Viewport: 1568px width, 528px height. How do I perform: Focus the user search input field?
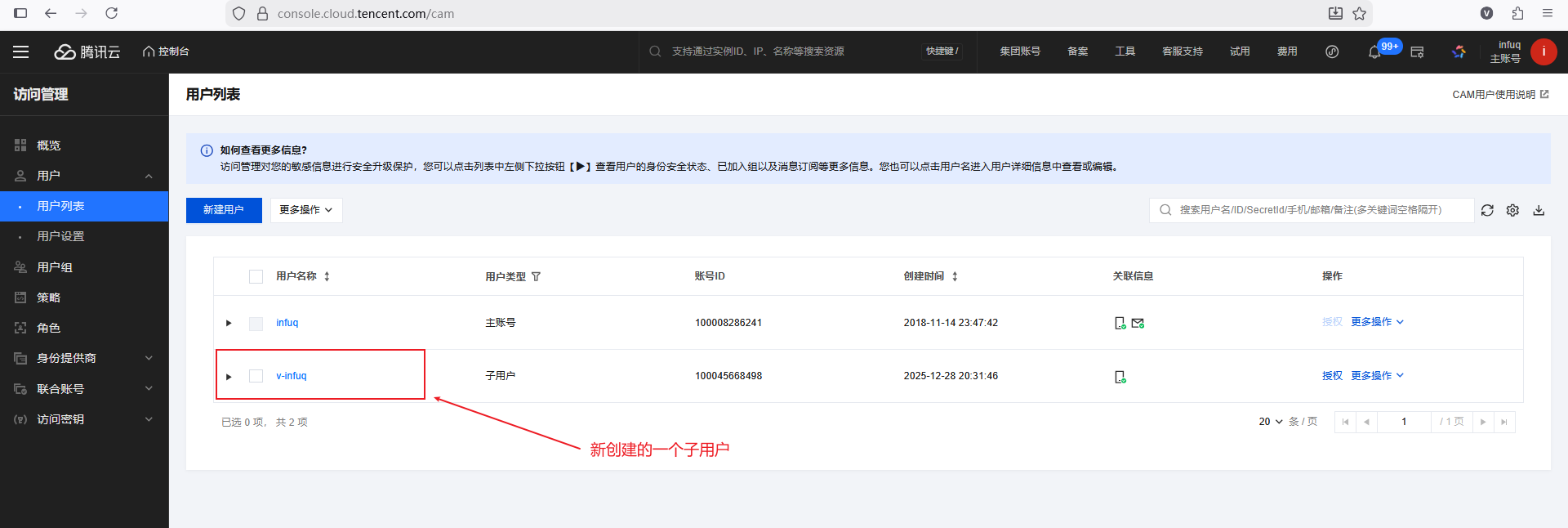click(1311, 210)
